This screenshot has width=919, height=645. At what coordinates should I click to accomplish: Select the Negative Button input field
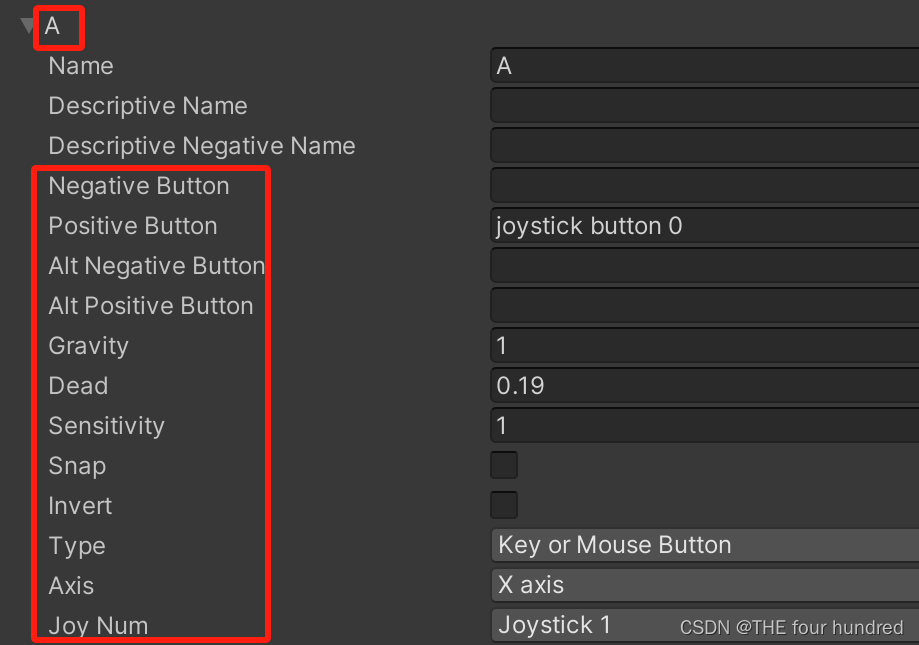pyautogui.click(x=700, y=185)
